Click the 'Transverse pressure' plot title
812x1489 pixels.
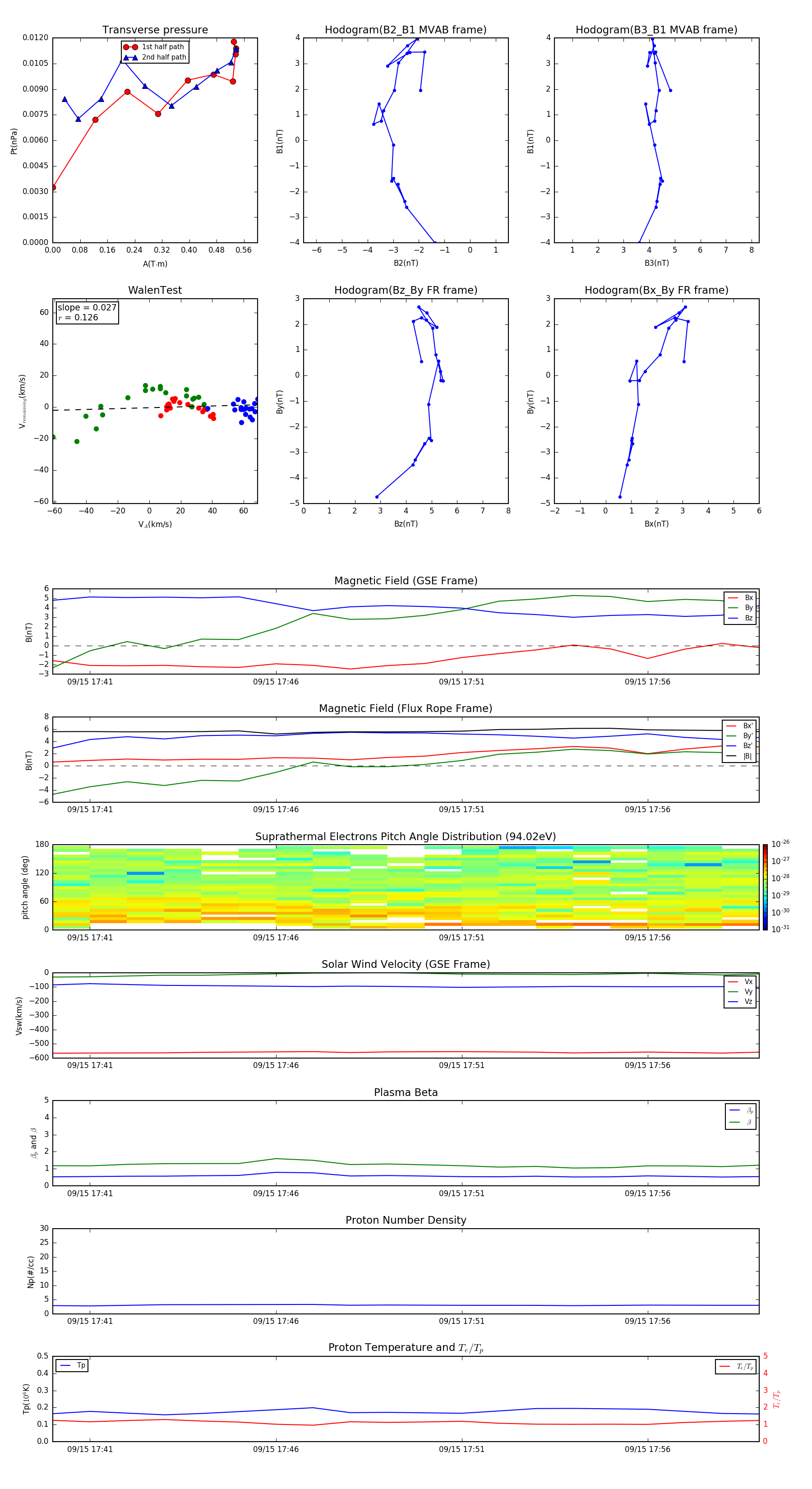[x=155, y=30]
